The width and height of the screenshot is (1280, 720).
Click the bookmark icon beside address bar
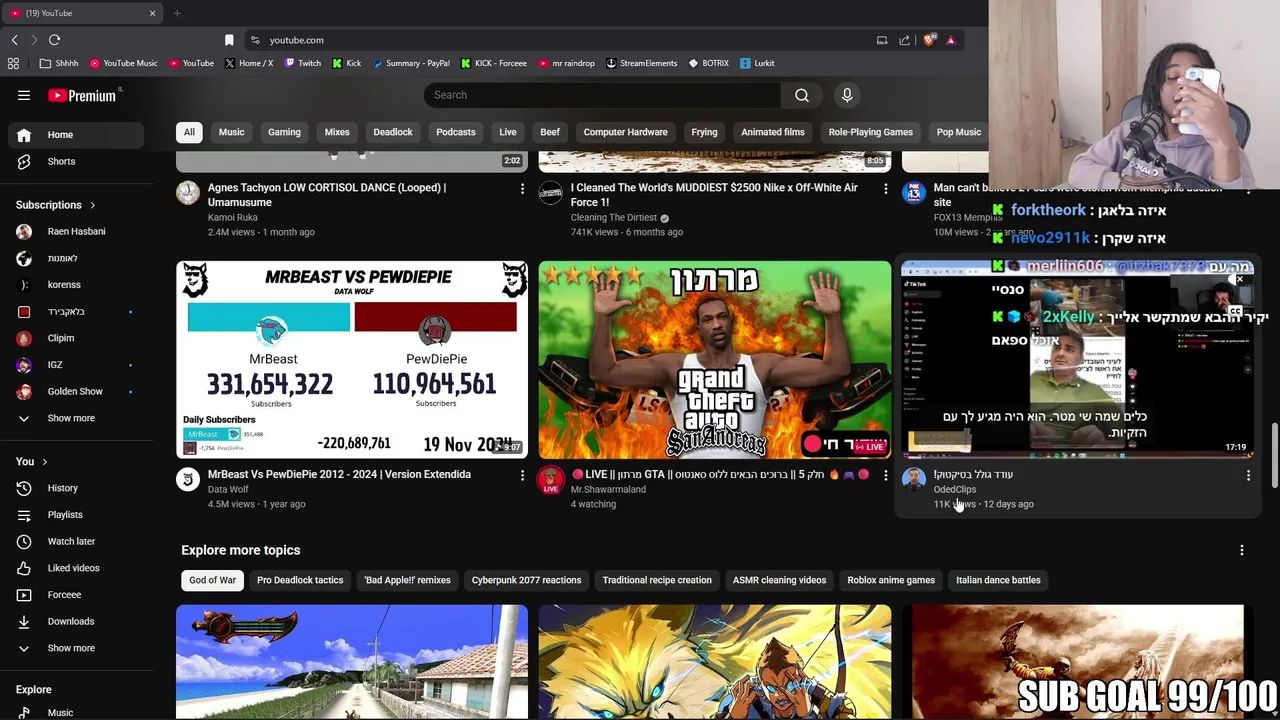229,40
